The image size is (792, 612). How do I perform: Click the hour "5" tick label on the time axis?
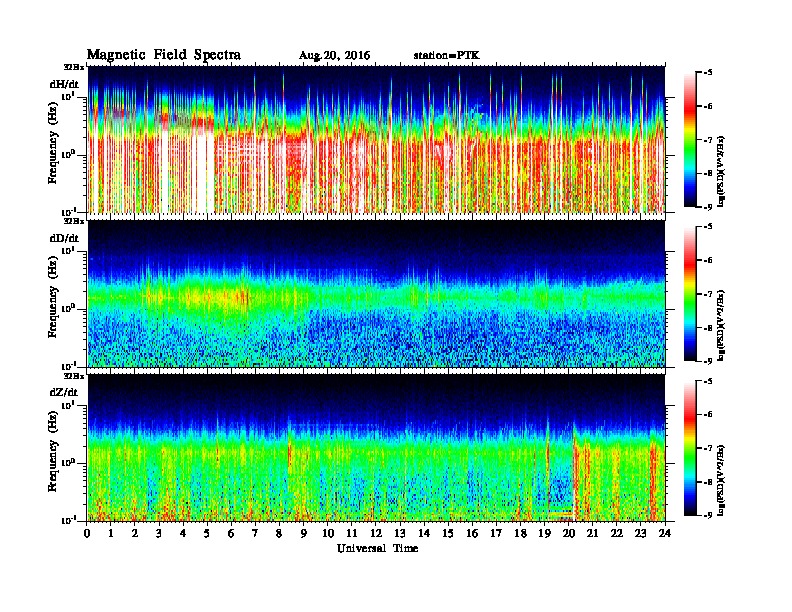(x=207, y=533)
